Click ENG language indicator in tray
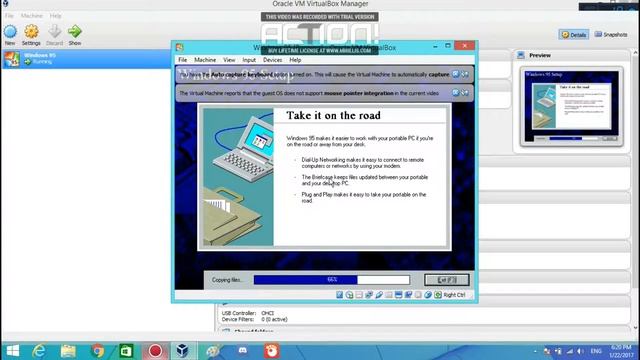The width and height of the screenshot is (640, 360). click(596, 351)
